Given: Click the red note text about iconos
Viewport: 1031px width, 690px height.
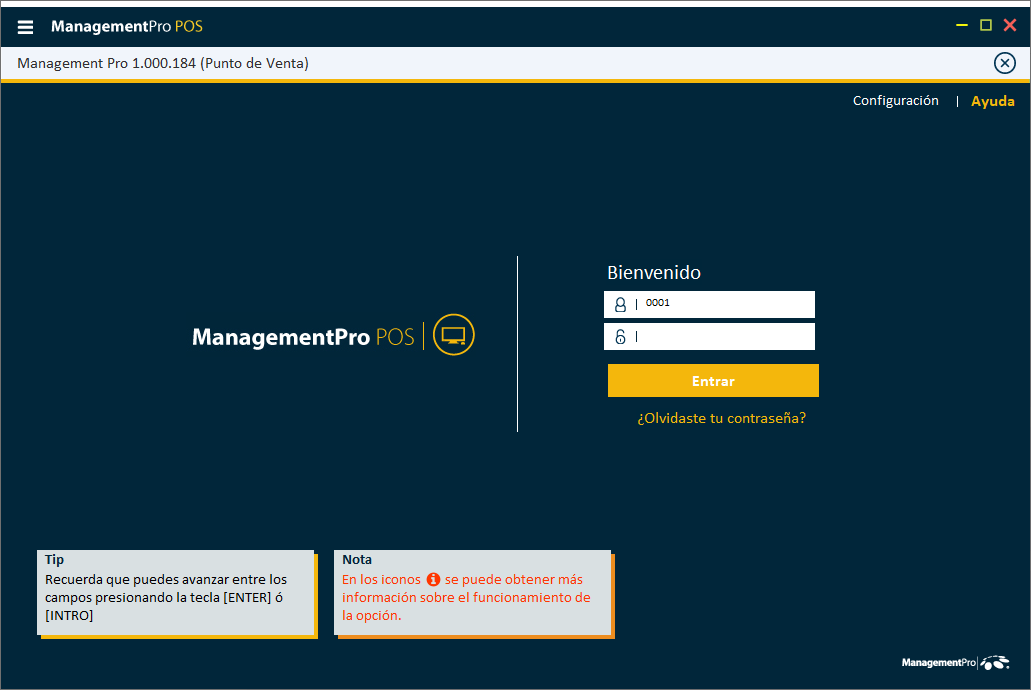Looking at the screenshot, I should 466,597.
